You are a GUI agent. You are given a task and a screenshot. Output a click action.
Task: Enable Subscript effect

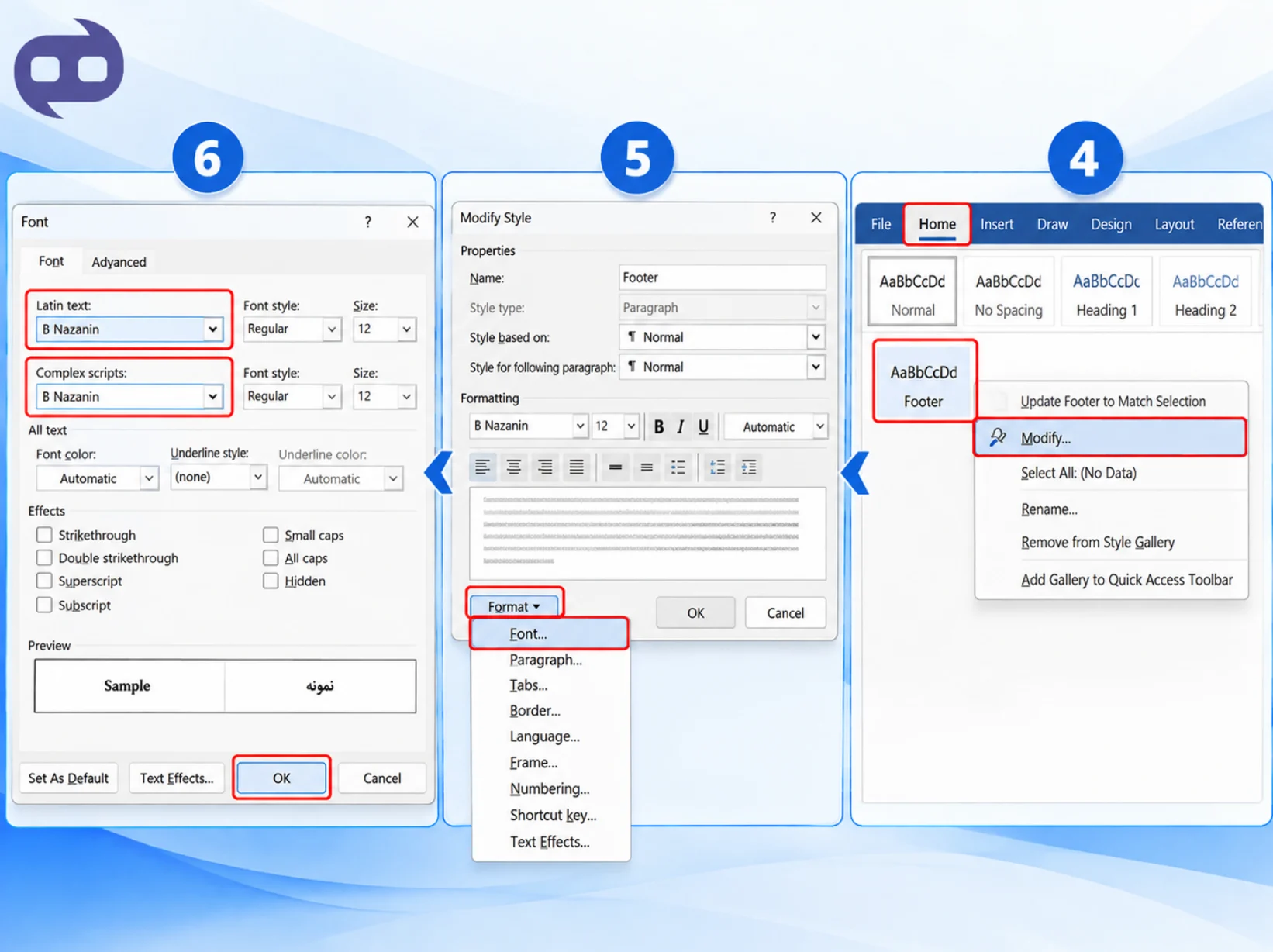(x=44, y=605)
